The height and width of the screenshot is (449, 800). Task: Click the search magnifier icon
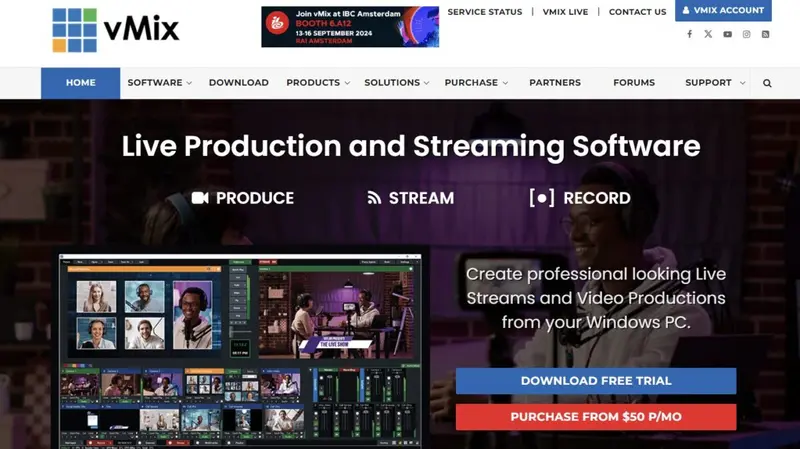coord(767,83)
